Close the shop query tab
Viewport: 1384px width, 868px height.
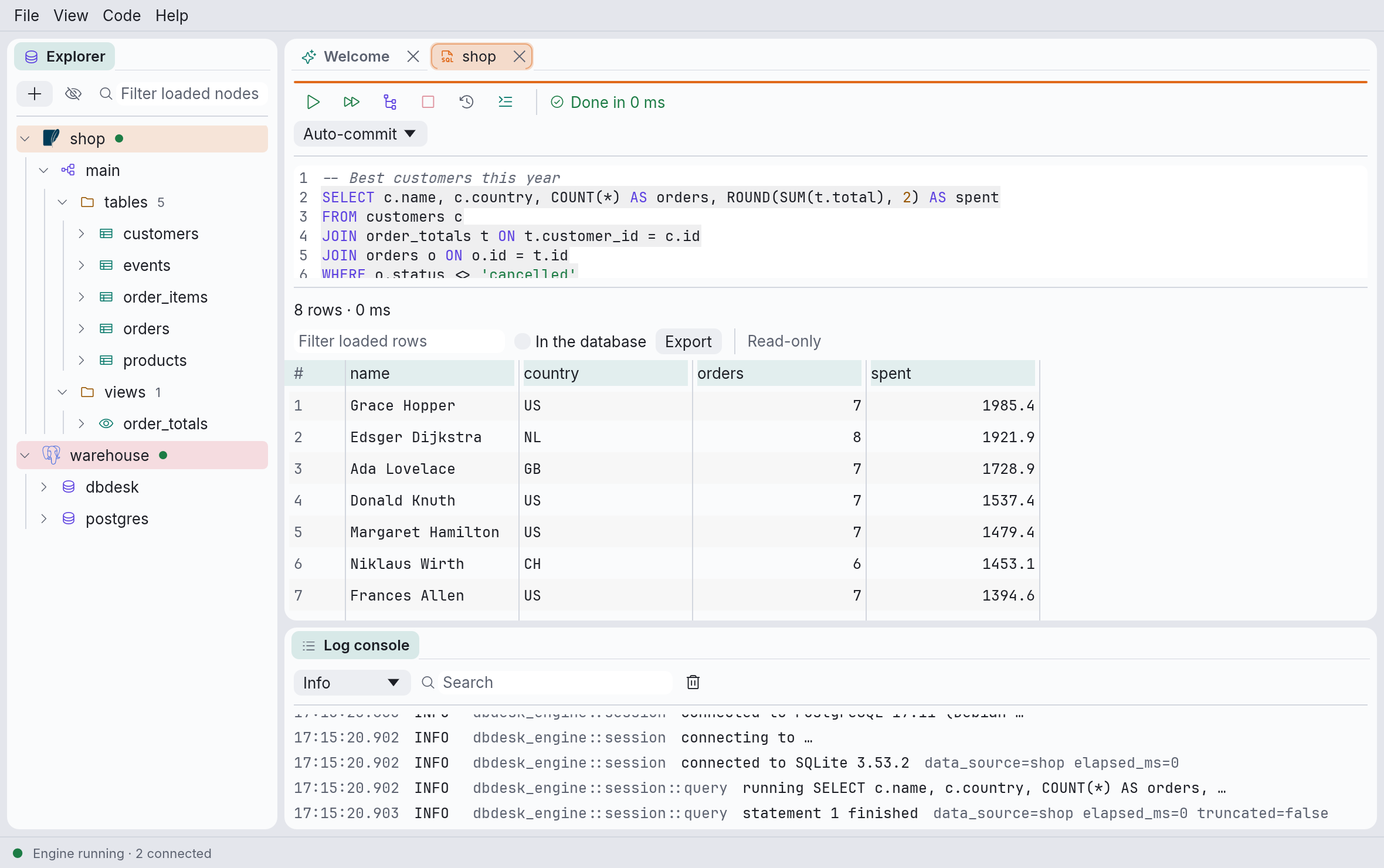tap(519, 56)
